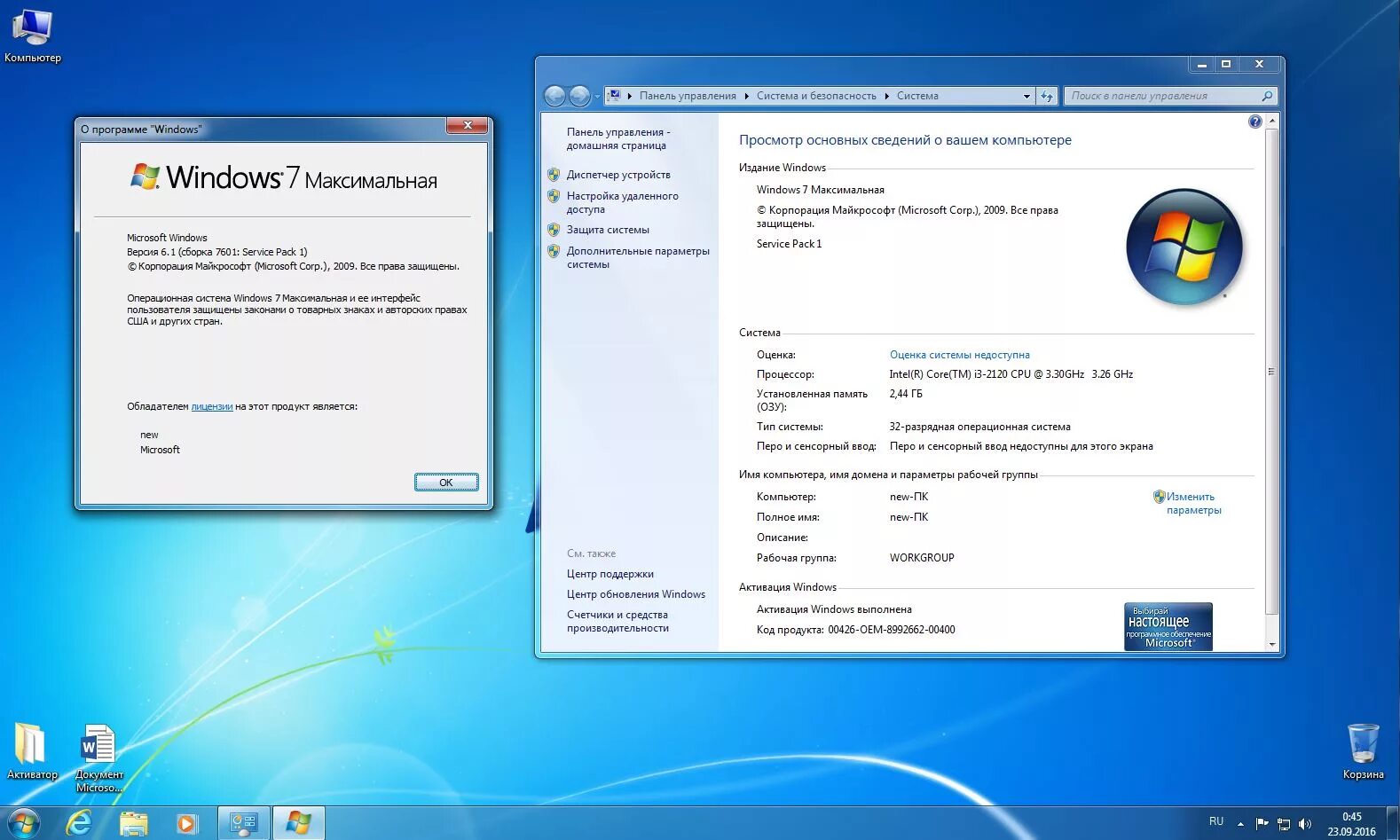This screenshot has height=840, width=1400.
Task: Launch Internet Explorer from taskbar
Action: click(x=79, y=823)
